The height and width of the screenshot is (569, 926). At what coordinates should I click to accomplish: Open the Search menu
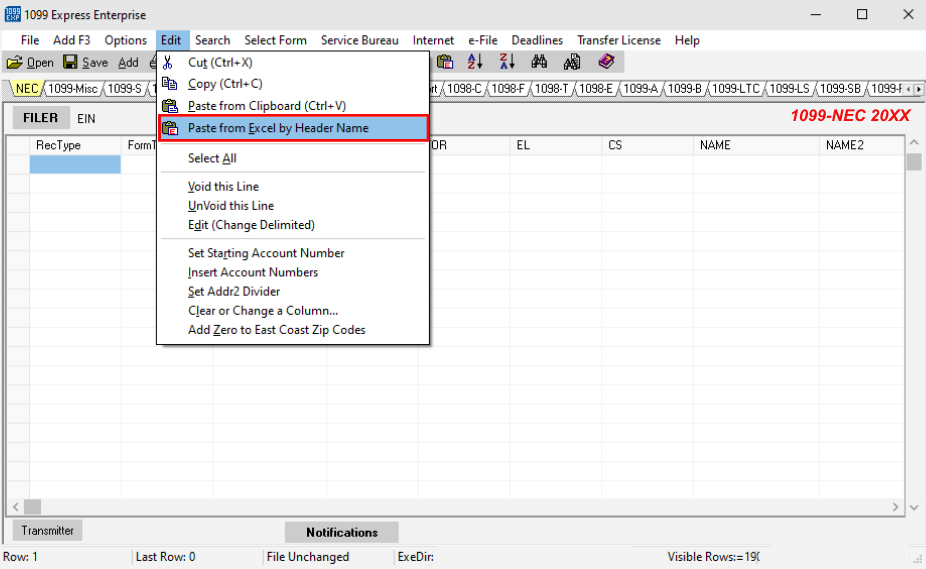pyautogui.click(x=213, y=40)
